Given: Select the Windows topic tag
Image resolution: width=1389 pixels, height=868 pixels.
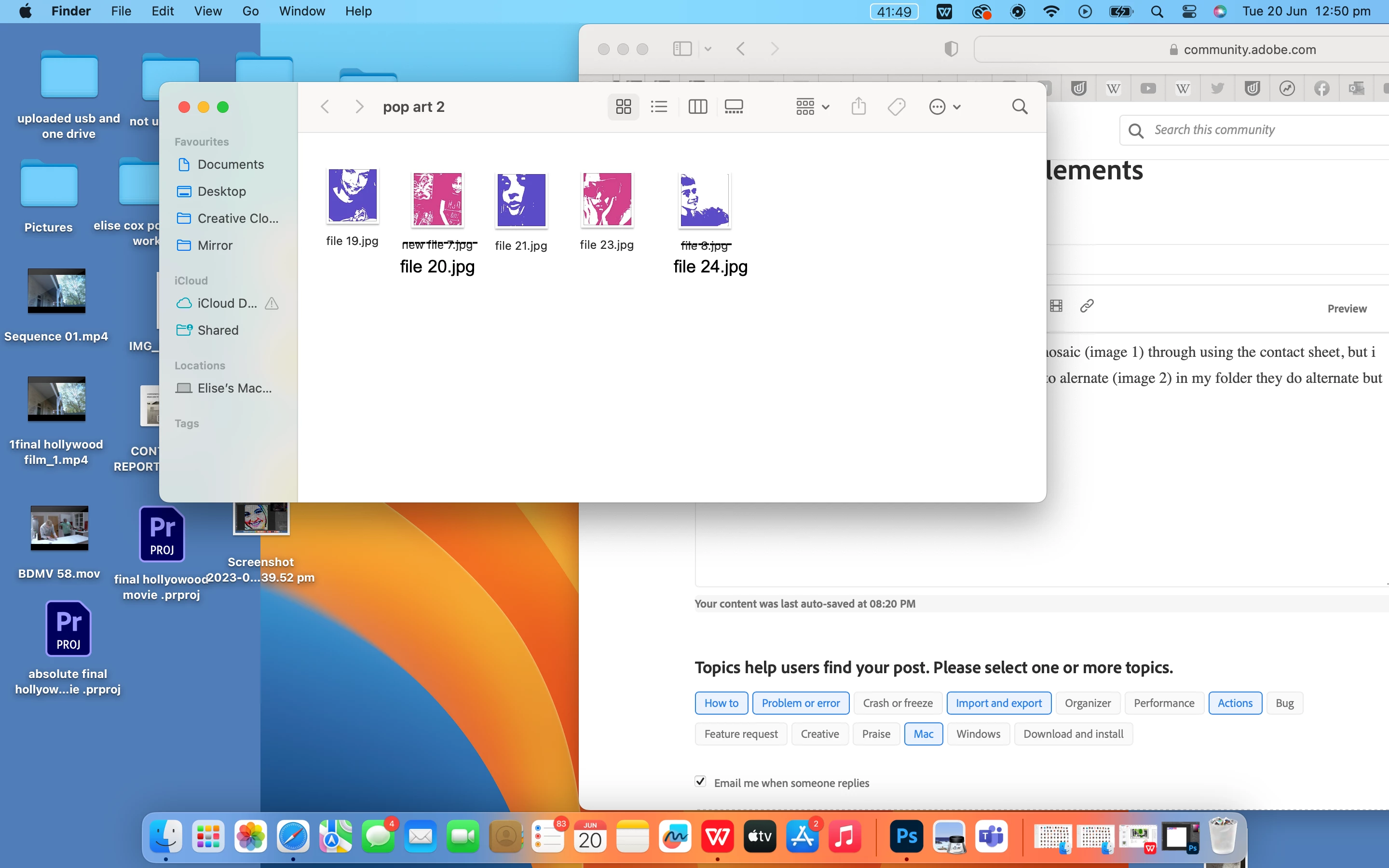Looking at the screenshot, I should (978, 733).
